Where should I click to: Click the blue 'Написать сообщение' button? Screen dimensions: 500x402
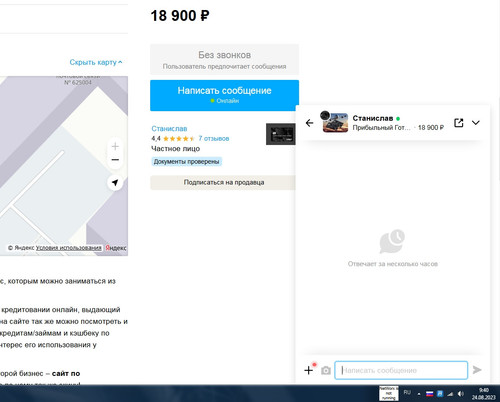point(224,95)
